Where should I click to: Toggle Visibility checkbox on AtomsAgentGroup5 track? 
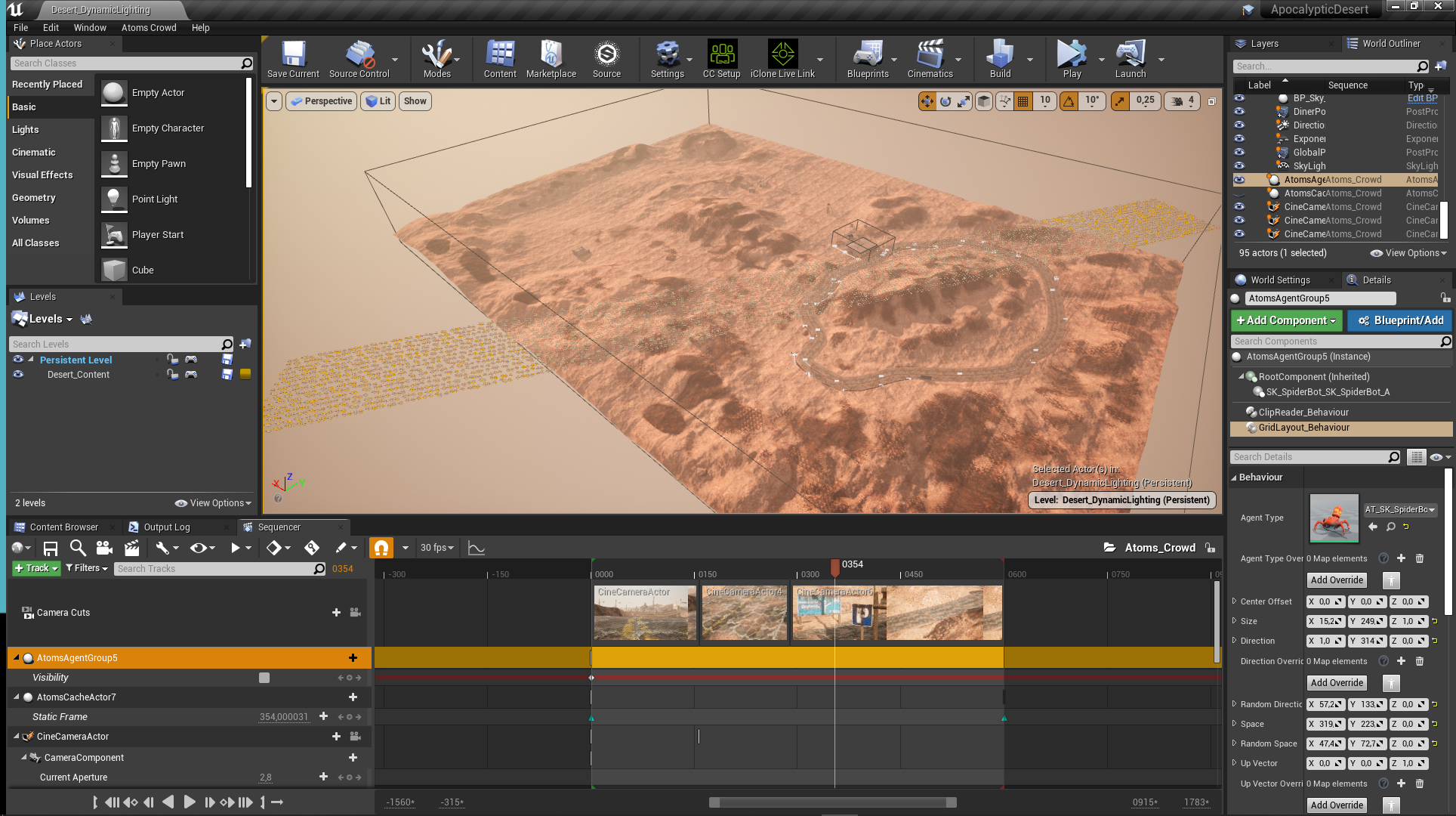click(x=264, y=678)
